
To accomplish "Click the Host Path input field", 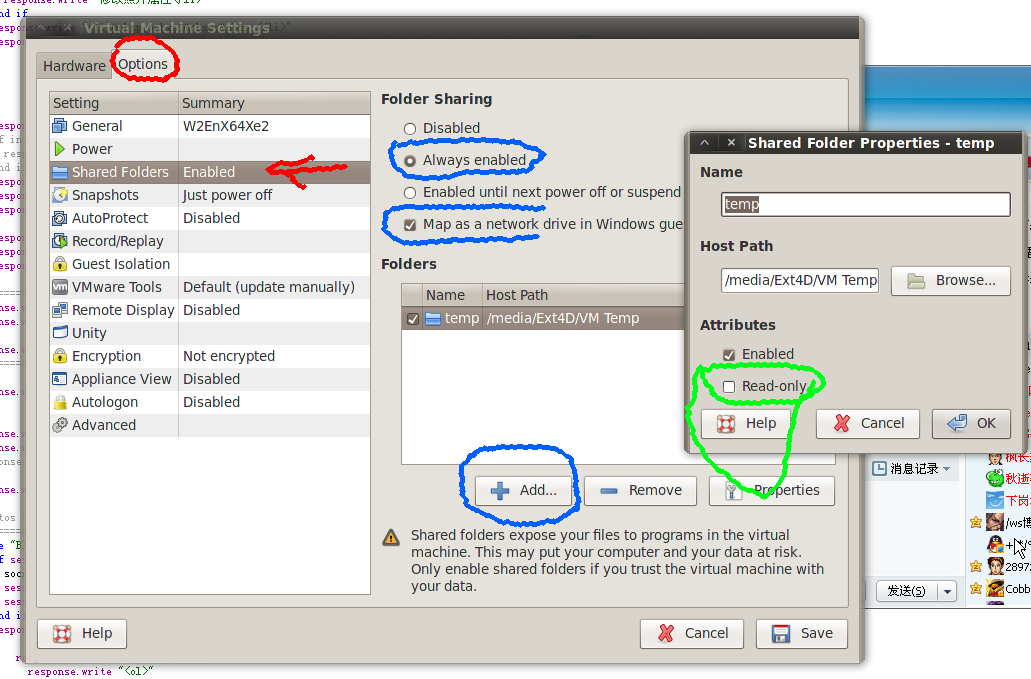I will point(800,281).
